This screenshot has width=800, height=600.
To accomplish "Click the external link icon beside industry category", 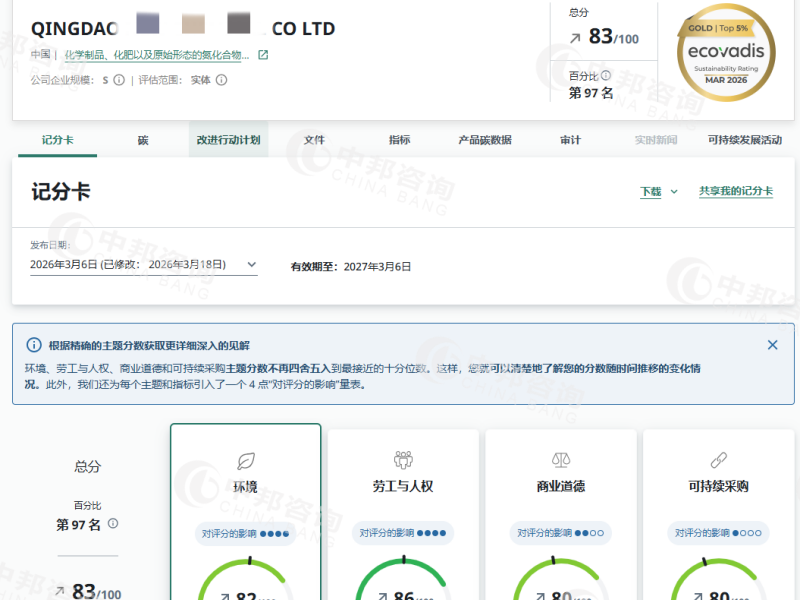I will 263,55.
